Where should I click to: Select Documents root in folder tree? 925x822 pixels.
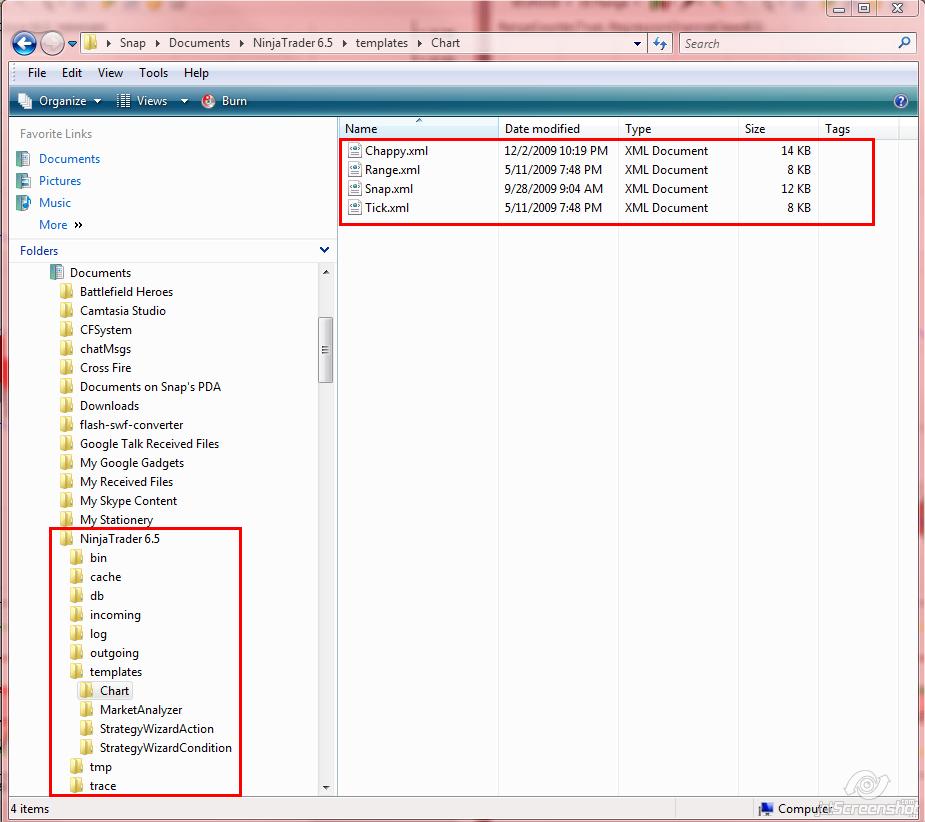tap(100, 273)
